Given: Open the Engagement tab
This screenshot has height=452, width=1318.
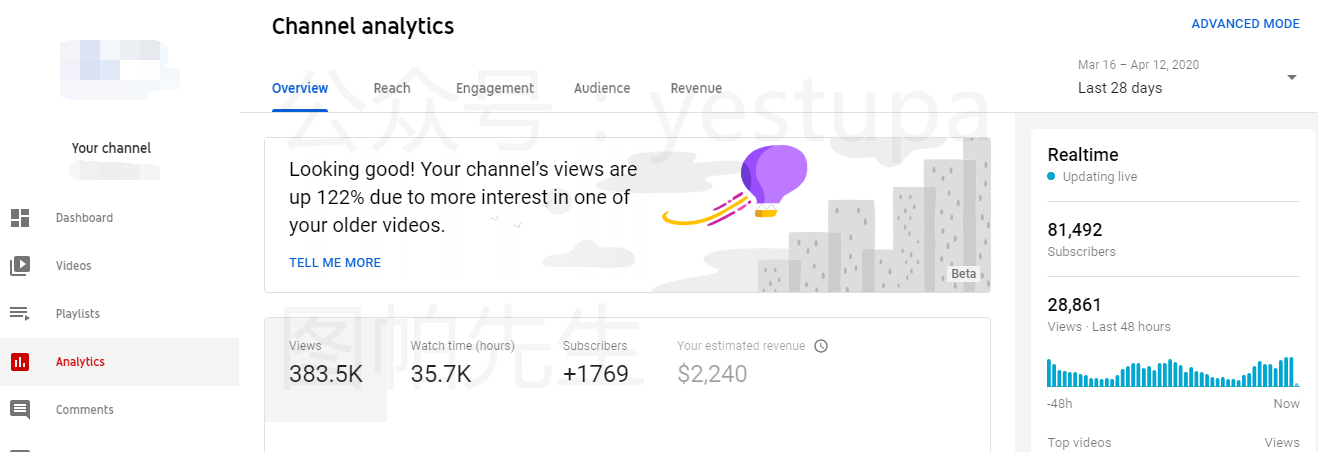Looking at the screenshot, I should coord(495,88).
